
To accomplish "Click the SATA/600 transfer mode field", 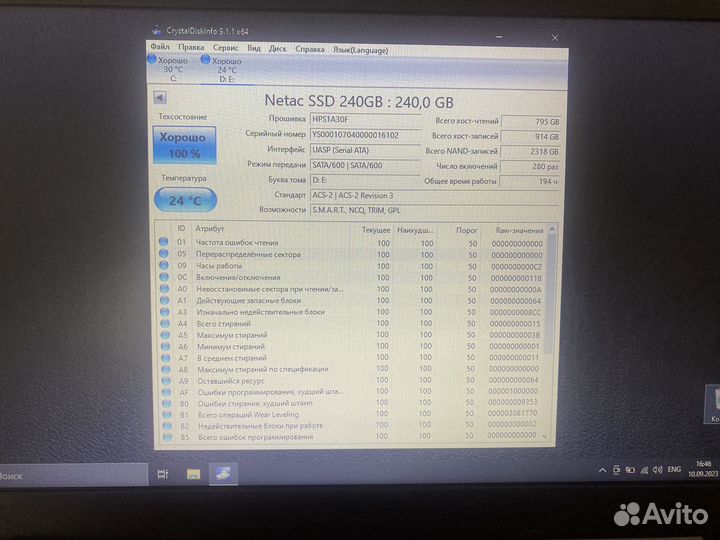I will [365, 165].
